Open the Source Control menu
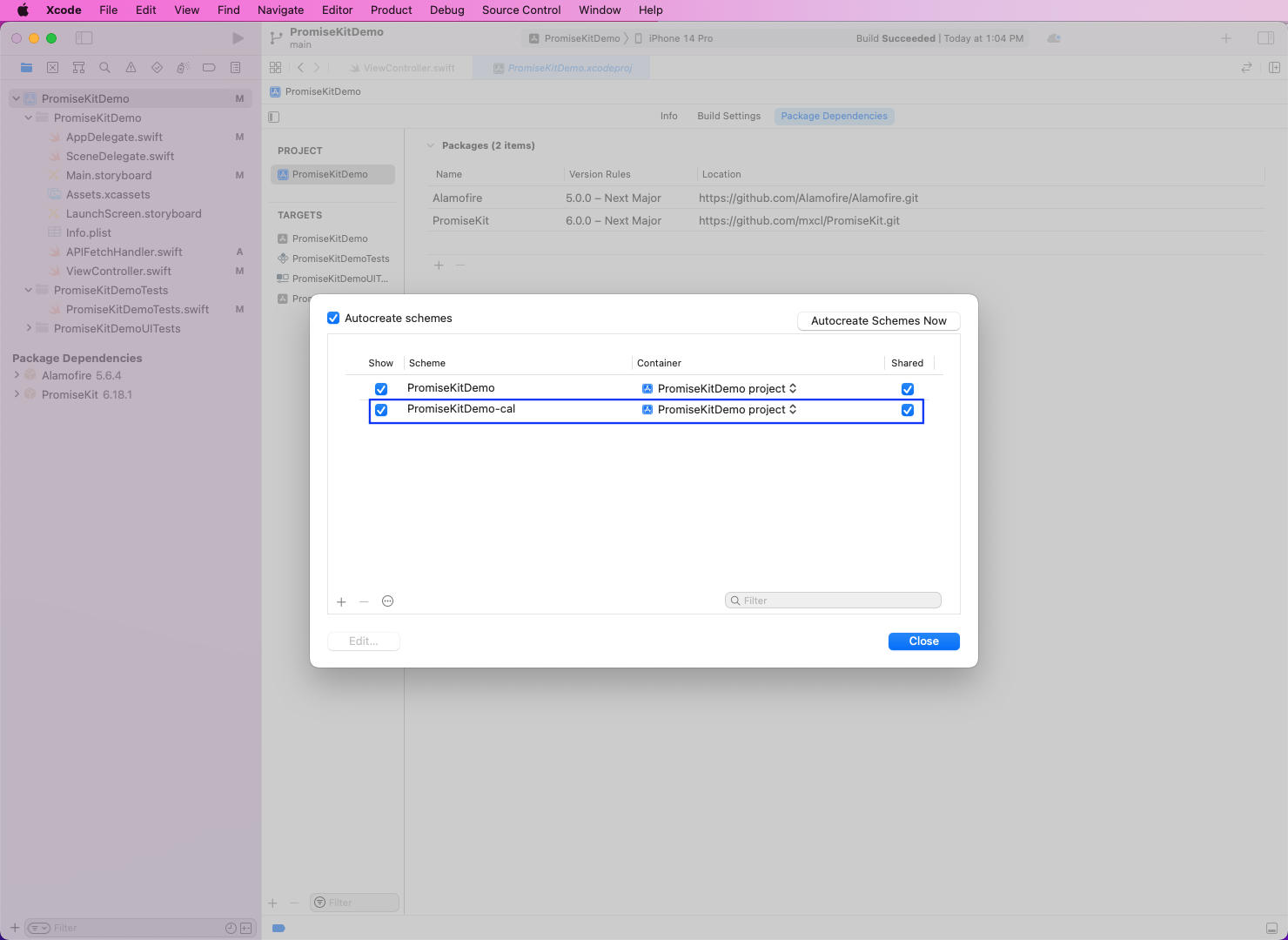The height and width of the screenshot is (940, 1288). click(x=521, y=10)
